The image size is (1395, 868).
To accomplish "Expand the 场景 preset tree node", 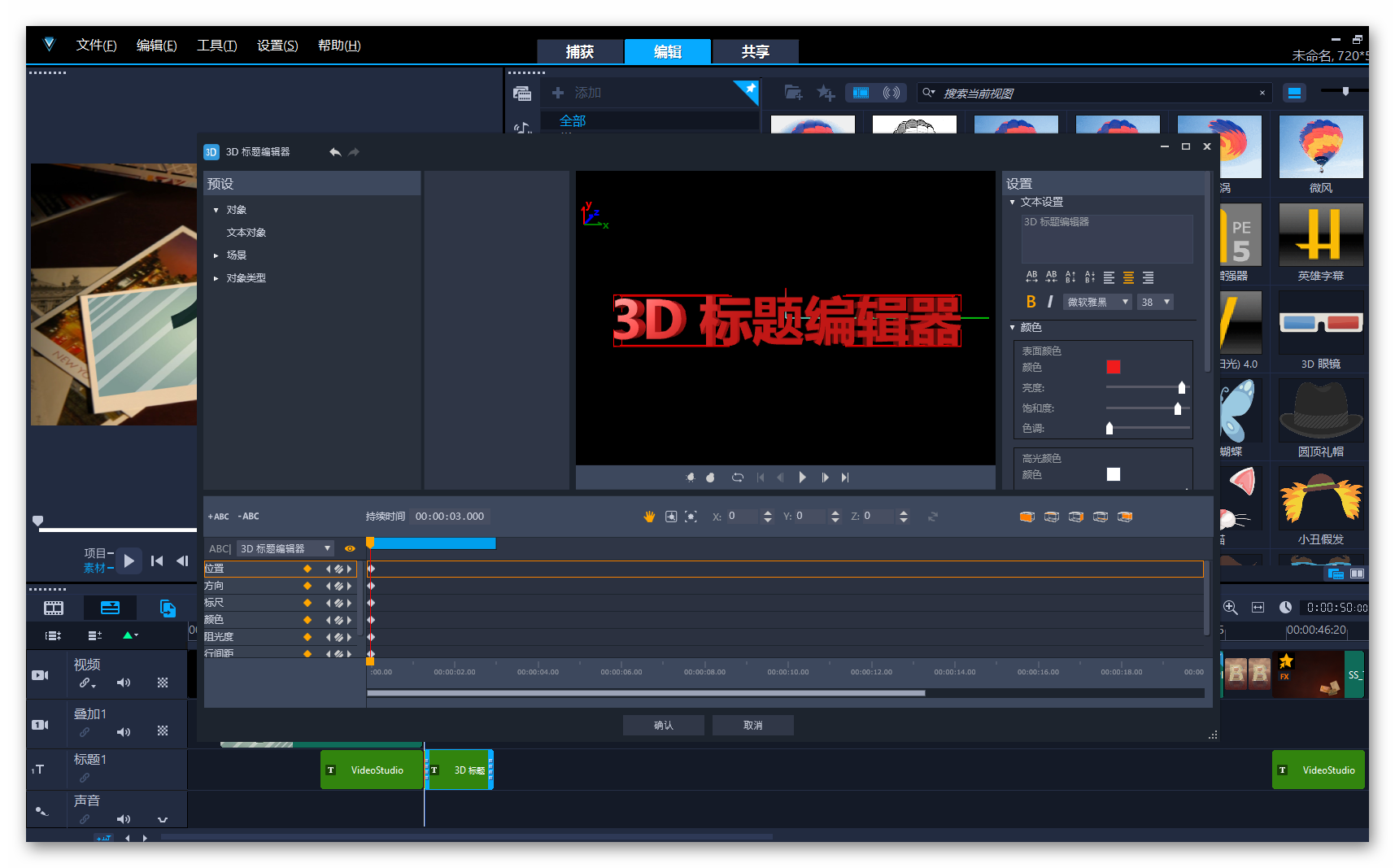I will [x=216, y=255].
